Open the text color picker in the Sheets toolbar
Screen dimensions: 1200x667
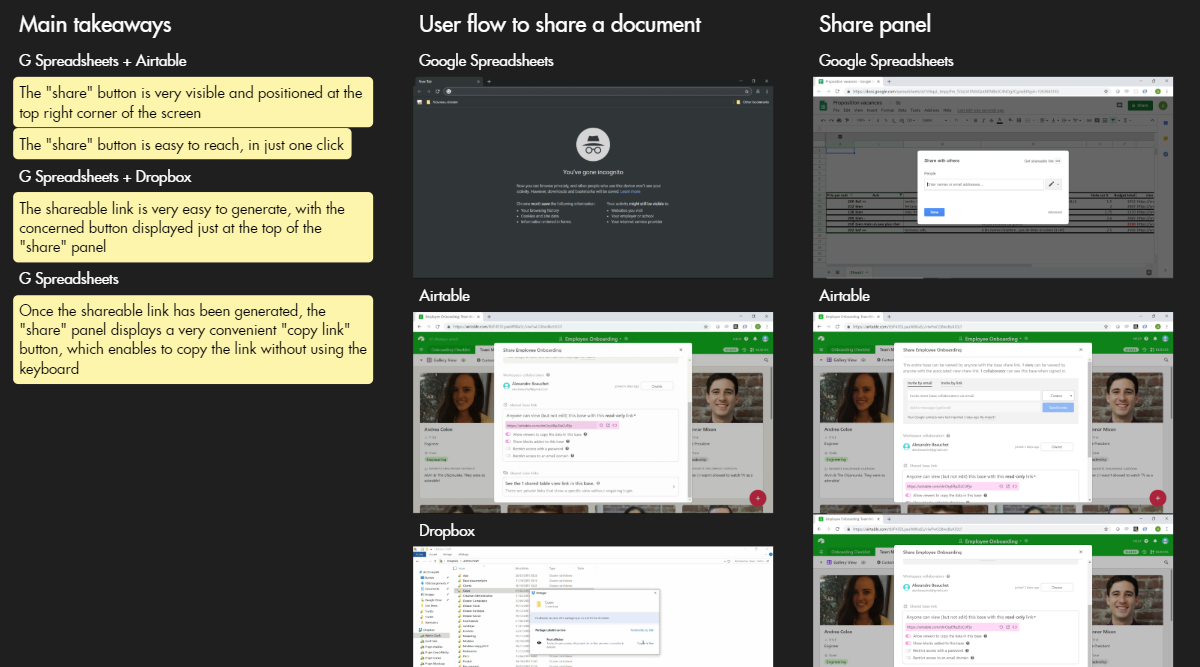pyautogui.click(x=1001, y=119)
